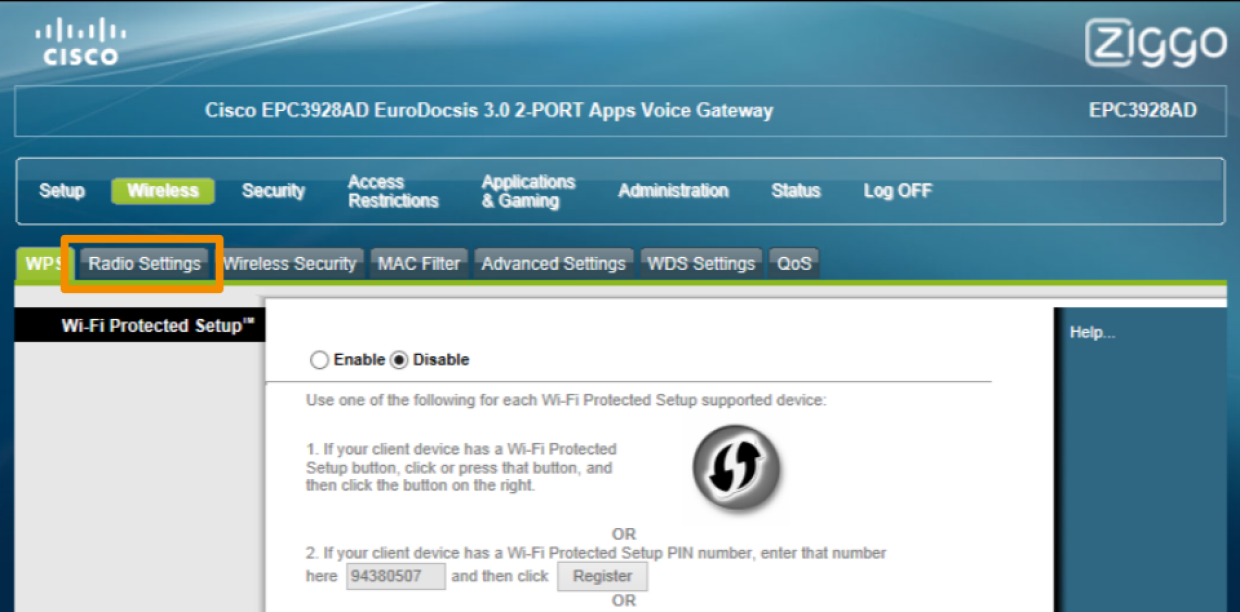Go to Access Restrictions menu
1240x612 pixels.
[393, 191]
